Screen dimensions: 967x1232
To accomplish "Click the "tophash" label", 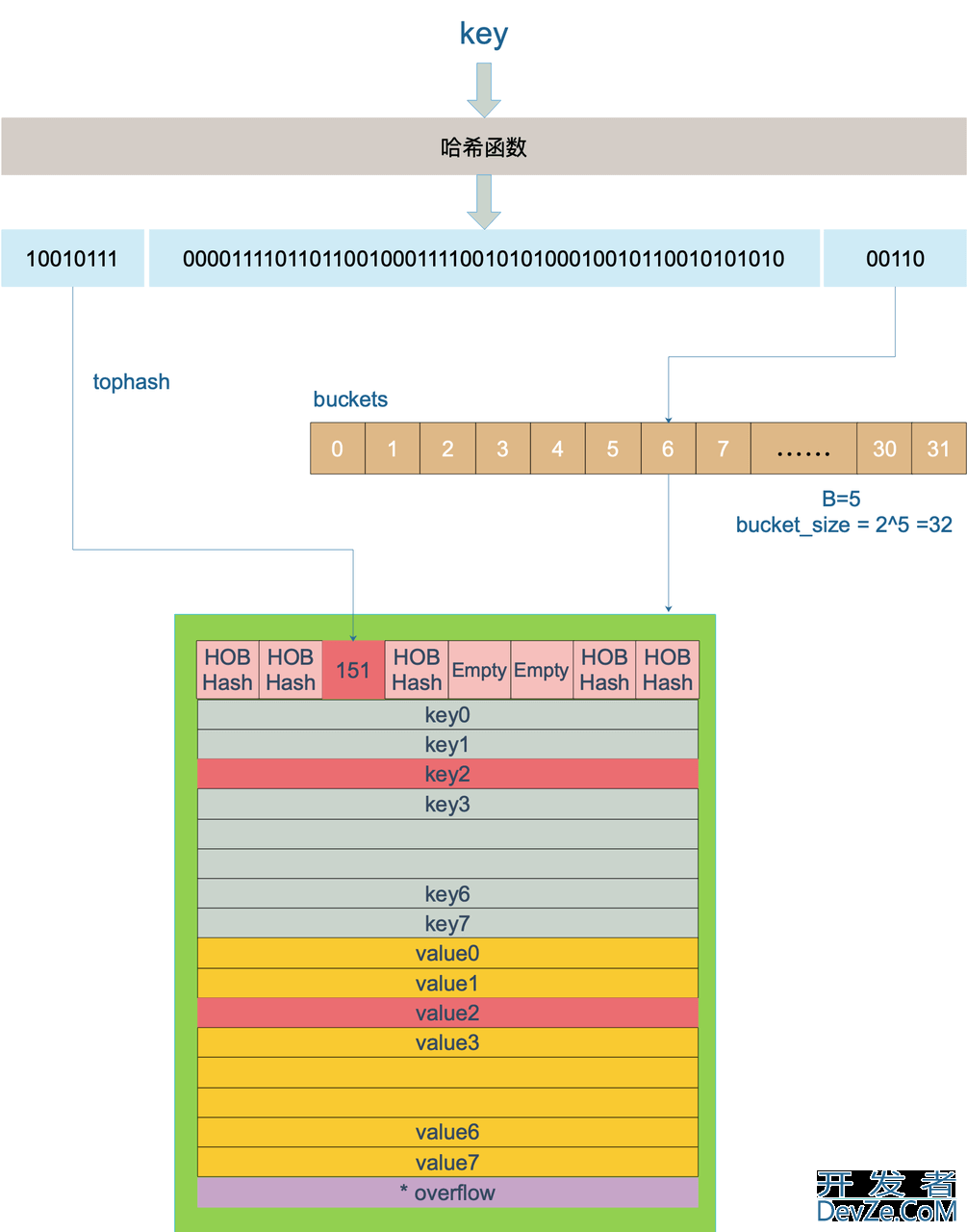I will point(131,382).
